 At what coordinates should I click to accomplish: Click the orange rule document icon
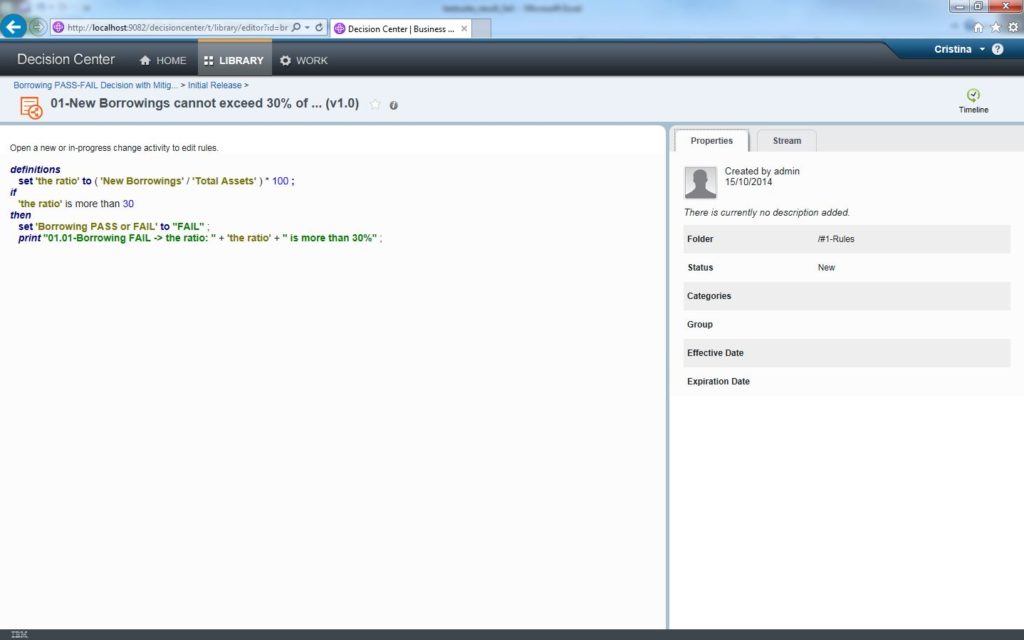click(x=31, y=107)
